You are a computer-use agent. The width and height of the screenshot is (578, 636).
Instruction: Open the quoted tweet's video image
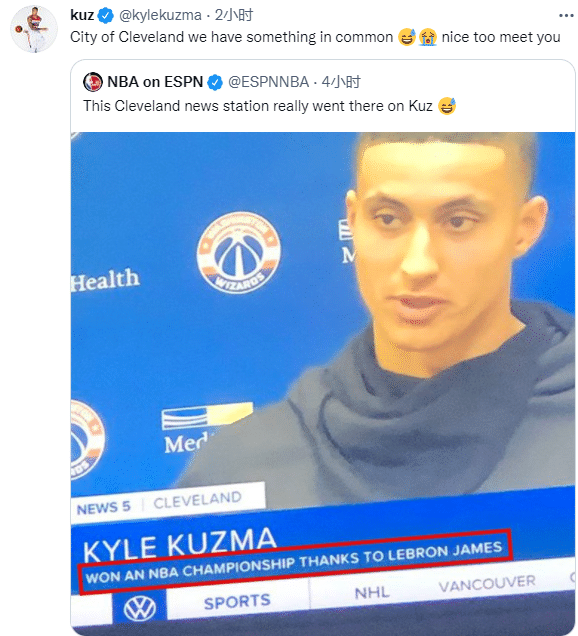point(323,383)
